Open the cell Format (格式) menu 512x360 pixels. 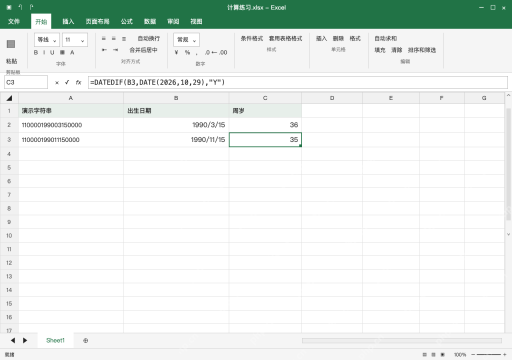(355, 39)
